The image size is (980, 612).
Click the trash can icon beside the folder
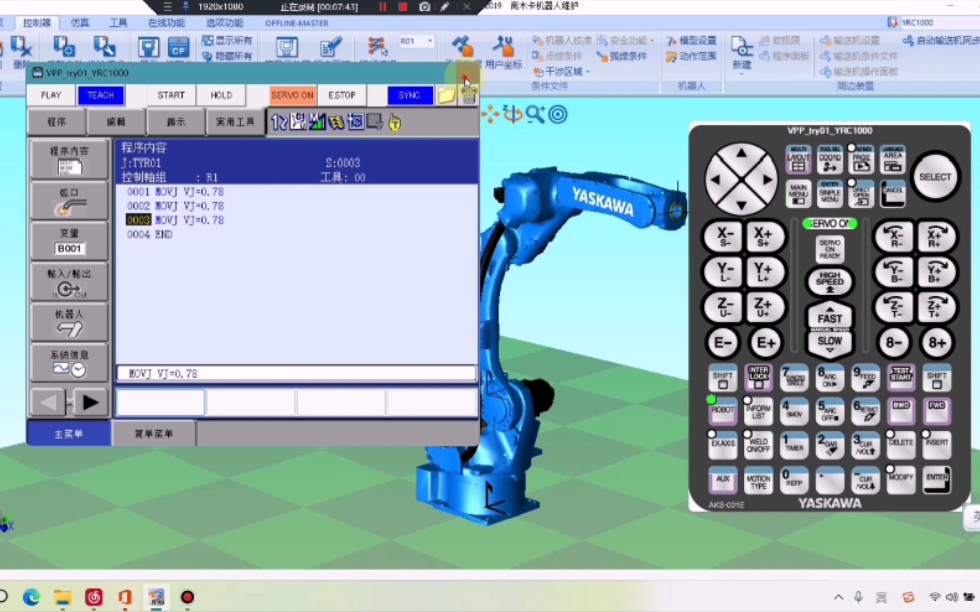[x=469, y=95]
